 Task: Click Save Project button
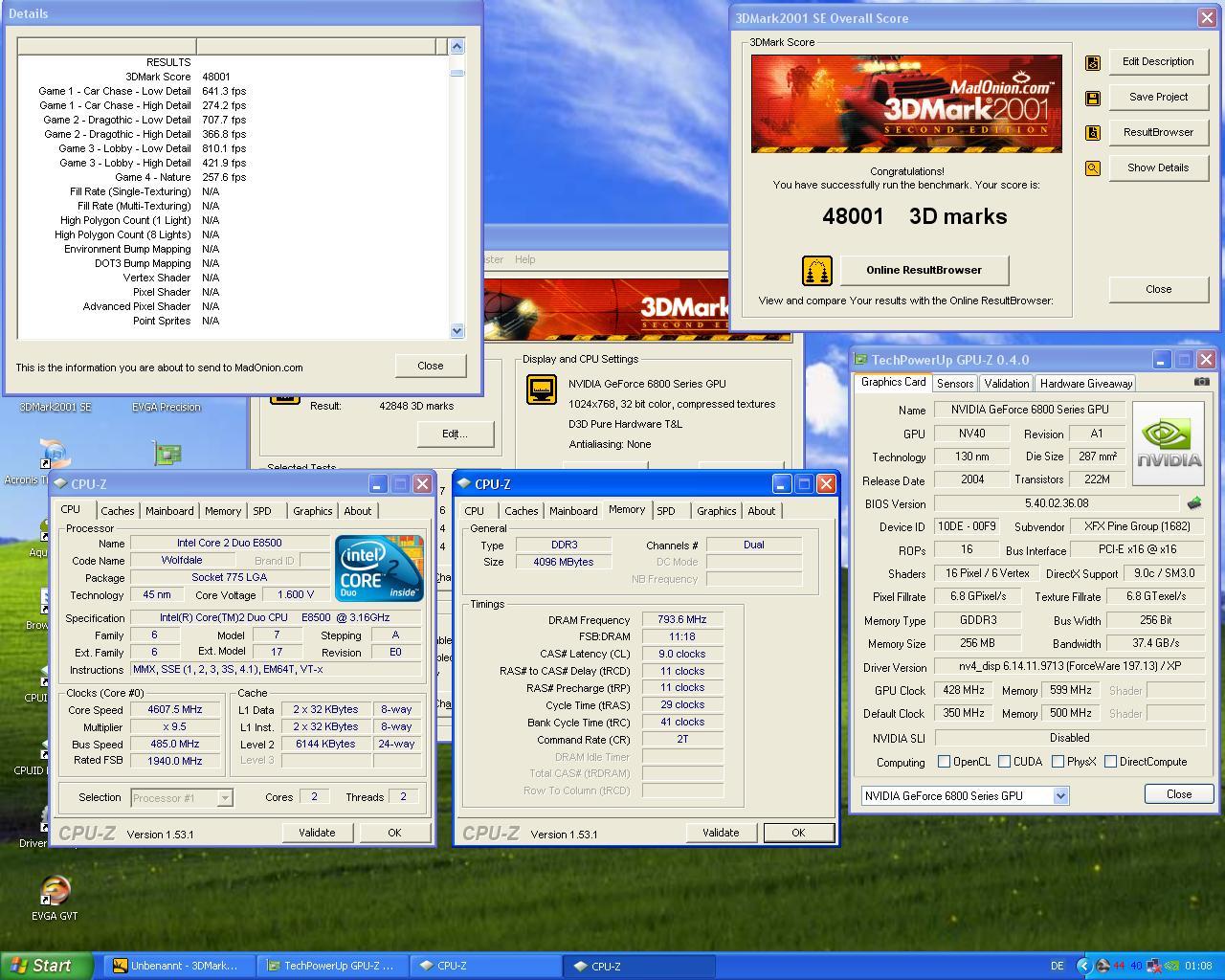tap(1158, 98)
